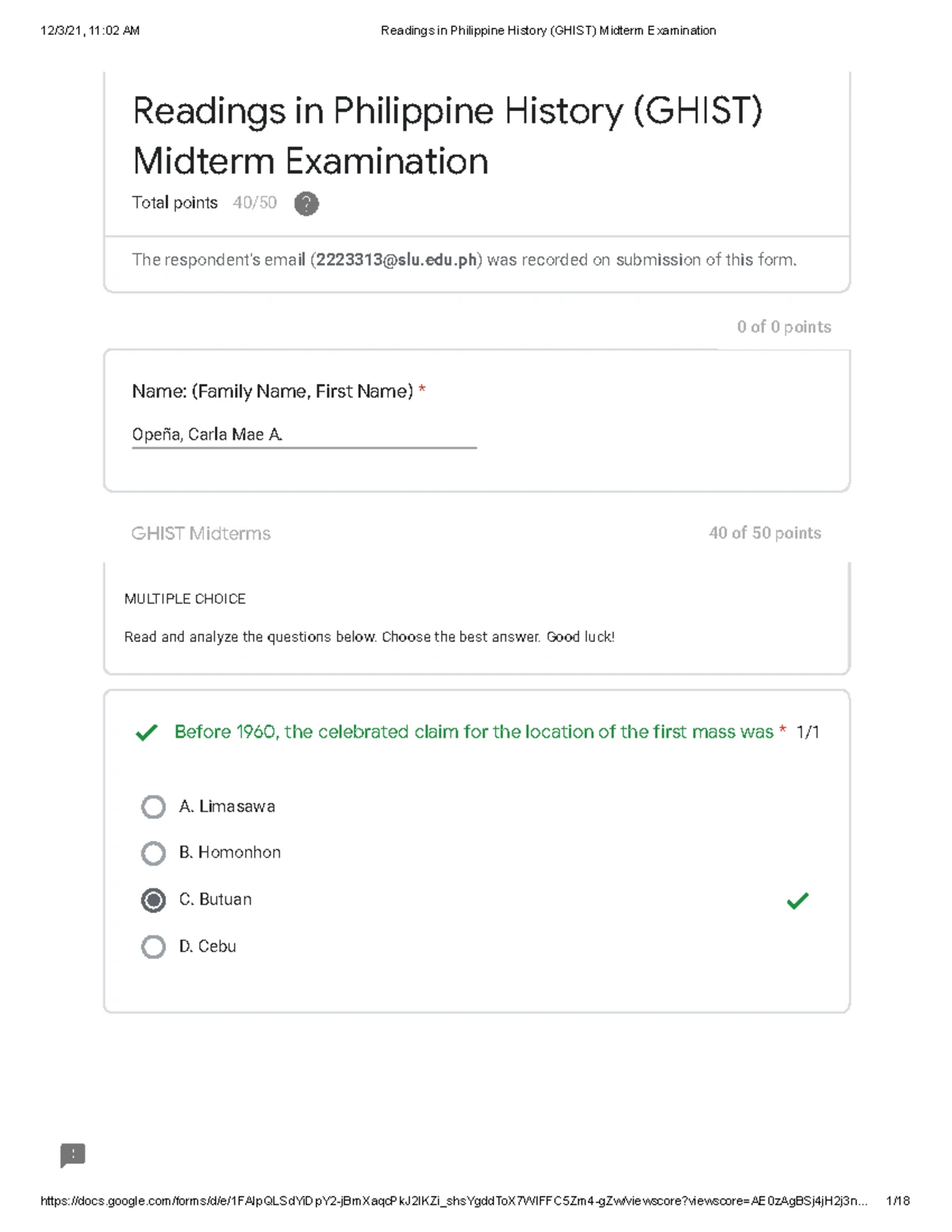
Task: Select the B. Homonhon radio button
Action: 153,853
